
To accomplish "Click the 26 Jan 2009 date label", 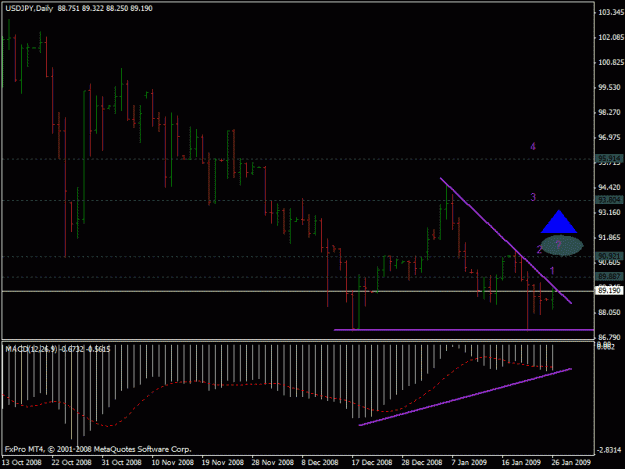I will [x=571, y=462].
